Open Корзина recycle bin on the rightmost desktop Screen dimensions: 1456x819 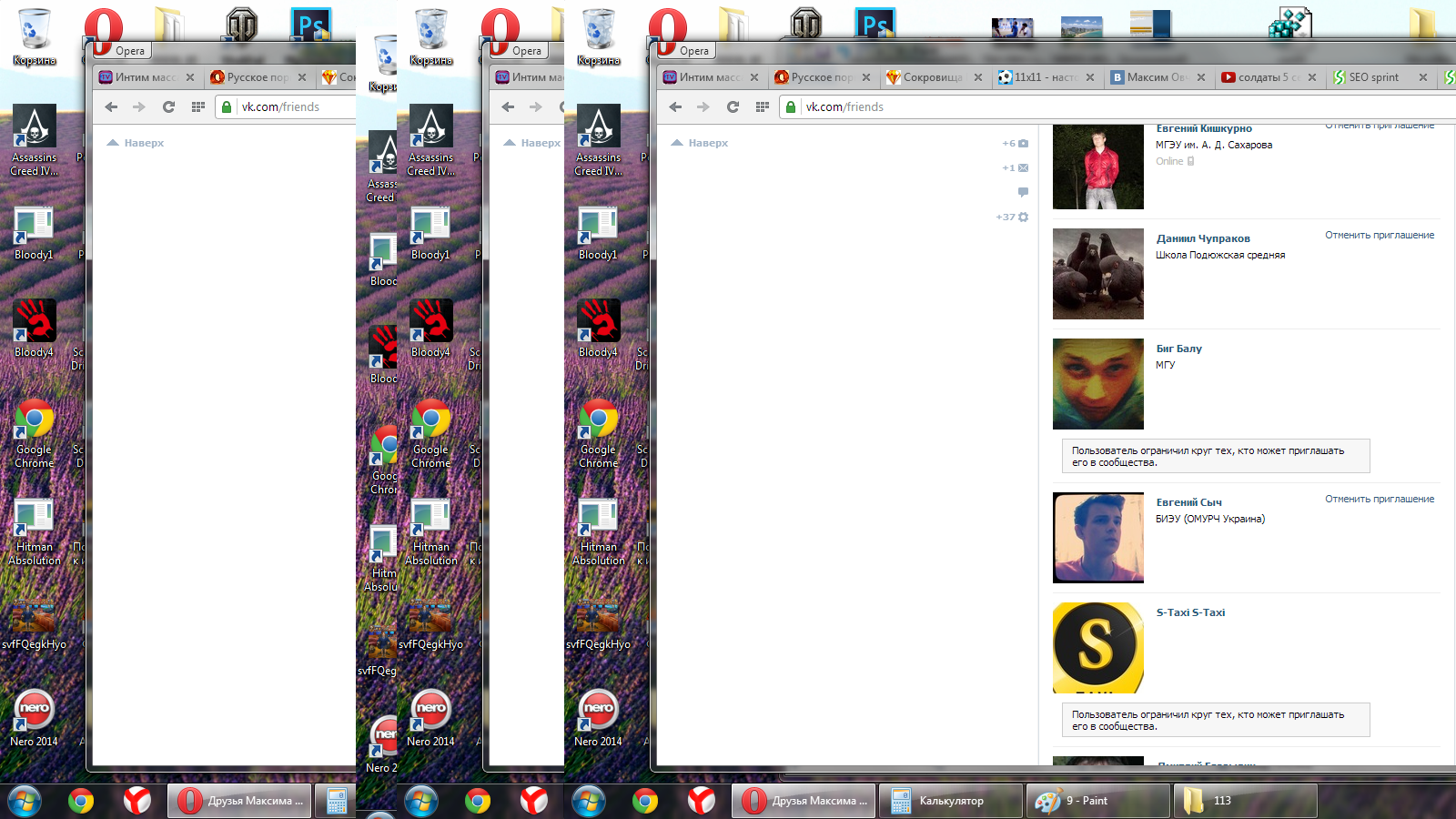coord(599,36)
